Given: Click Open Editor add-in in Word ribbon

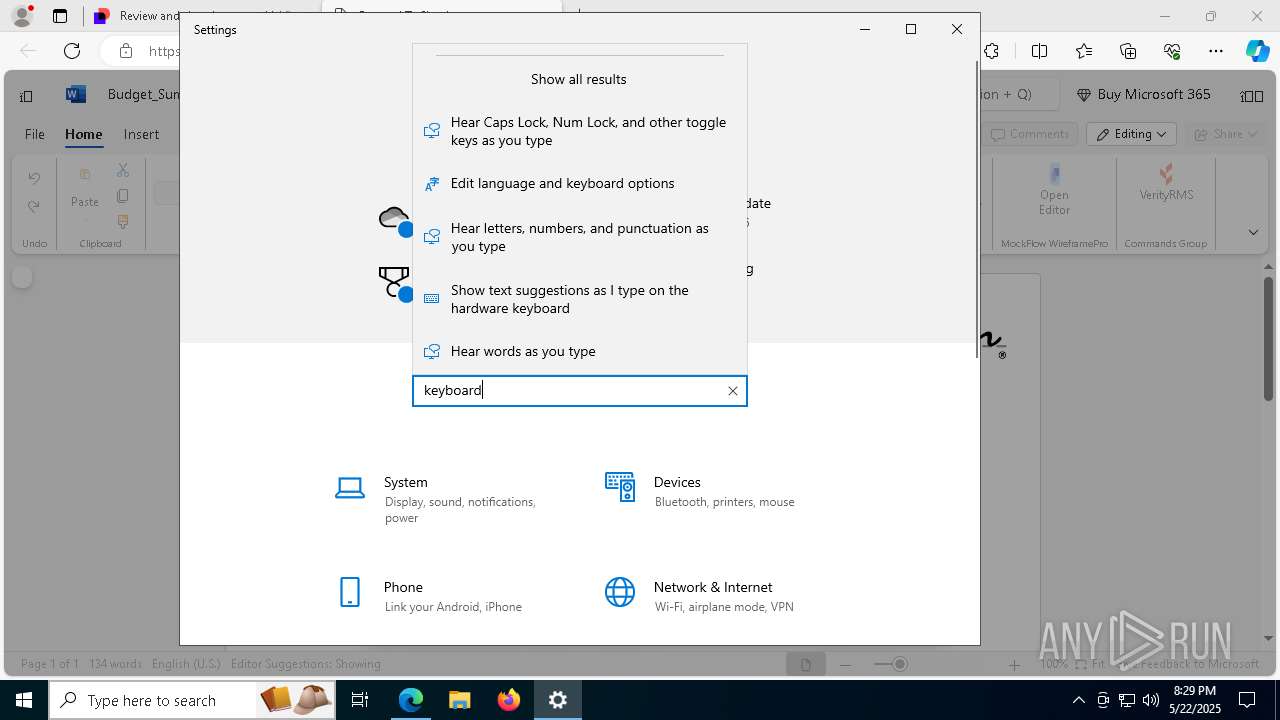Looking at the screenshot, I should [1054, 189].
